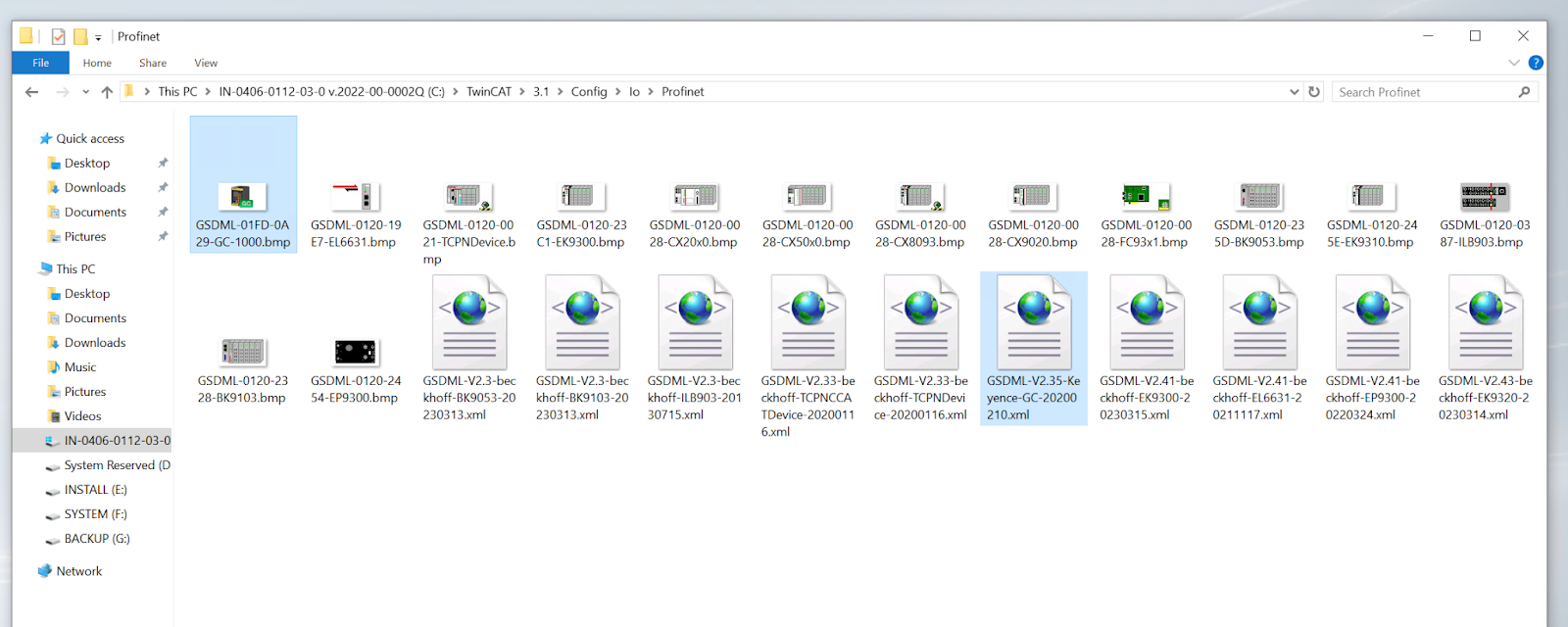Open the File menu tab
The image size is (1568, 627).
pyautogui.click(x=40, y=63)
